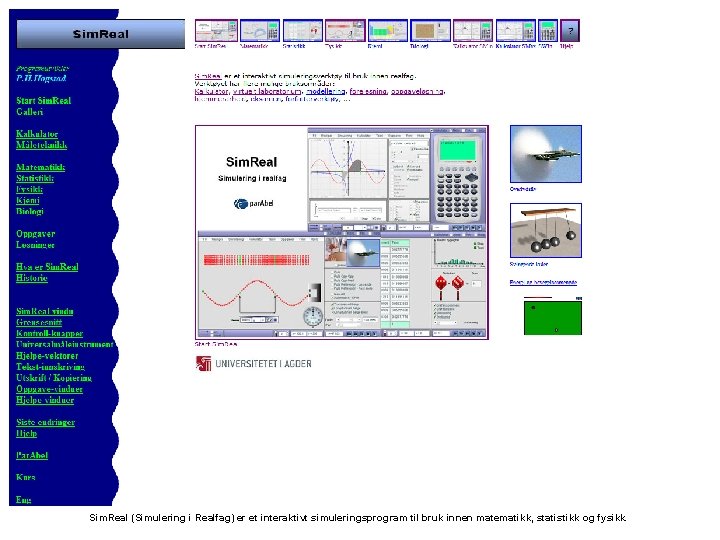Click virtuelt laboratorium link in intro
Image resolution: width=720 pixels, height=540 pixels.
point(267,91)
